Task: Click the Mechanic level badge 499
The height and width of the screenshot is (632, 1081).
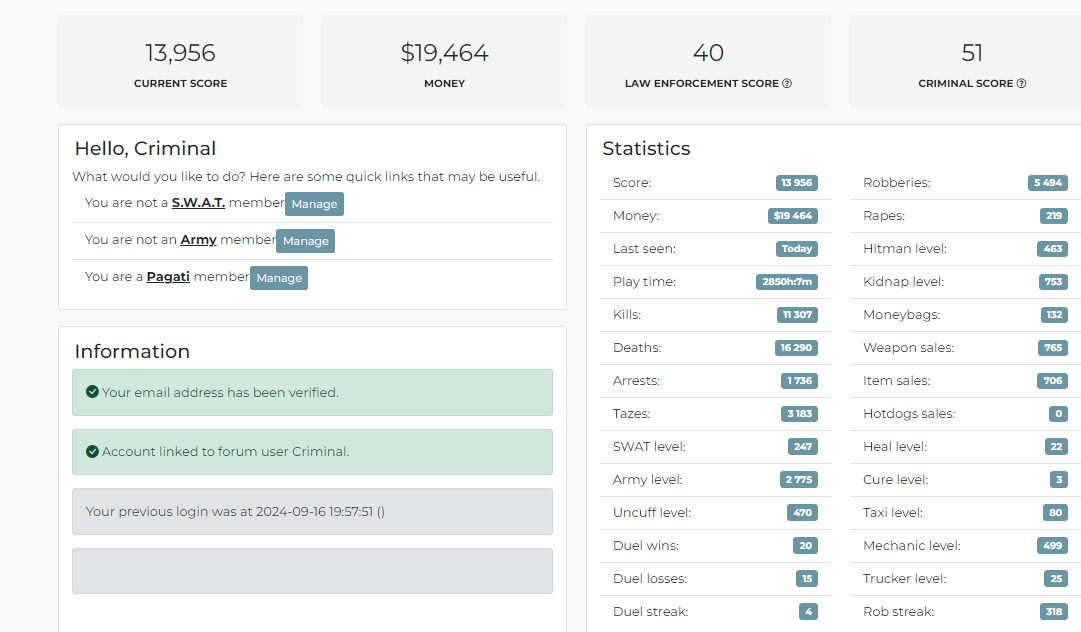Action: tap(1052, 547)
